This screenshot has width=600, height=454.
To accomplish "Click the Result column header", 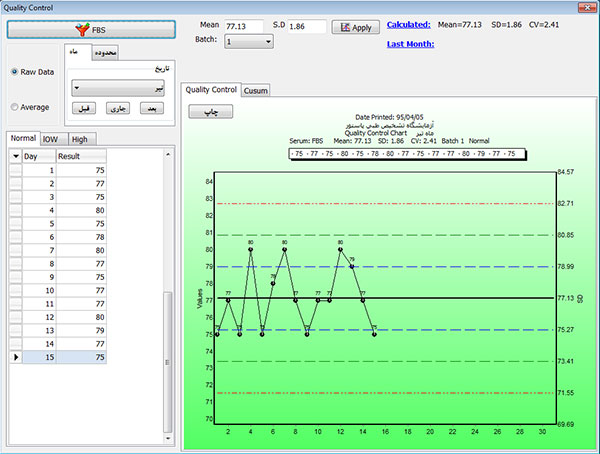I will click(x=82, y=156).
